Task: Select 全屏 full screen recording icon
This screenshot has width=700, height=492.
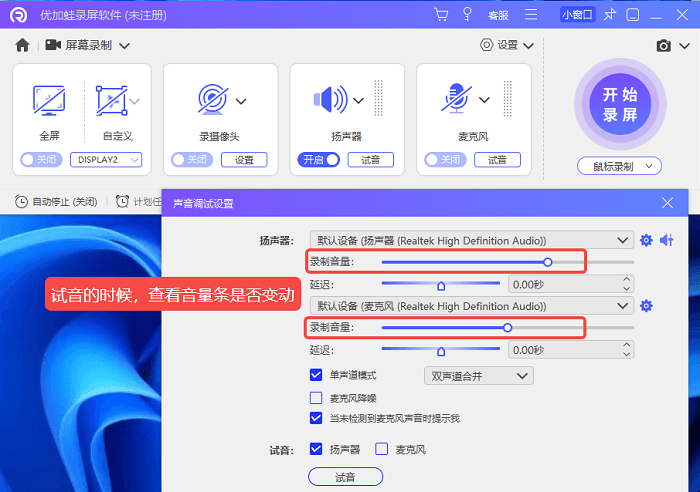Action: click(x=49, y=100)
